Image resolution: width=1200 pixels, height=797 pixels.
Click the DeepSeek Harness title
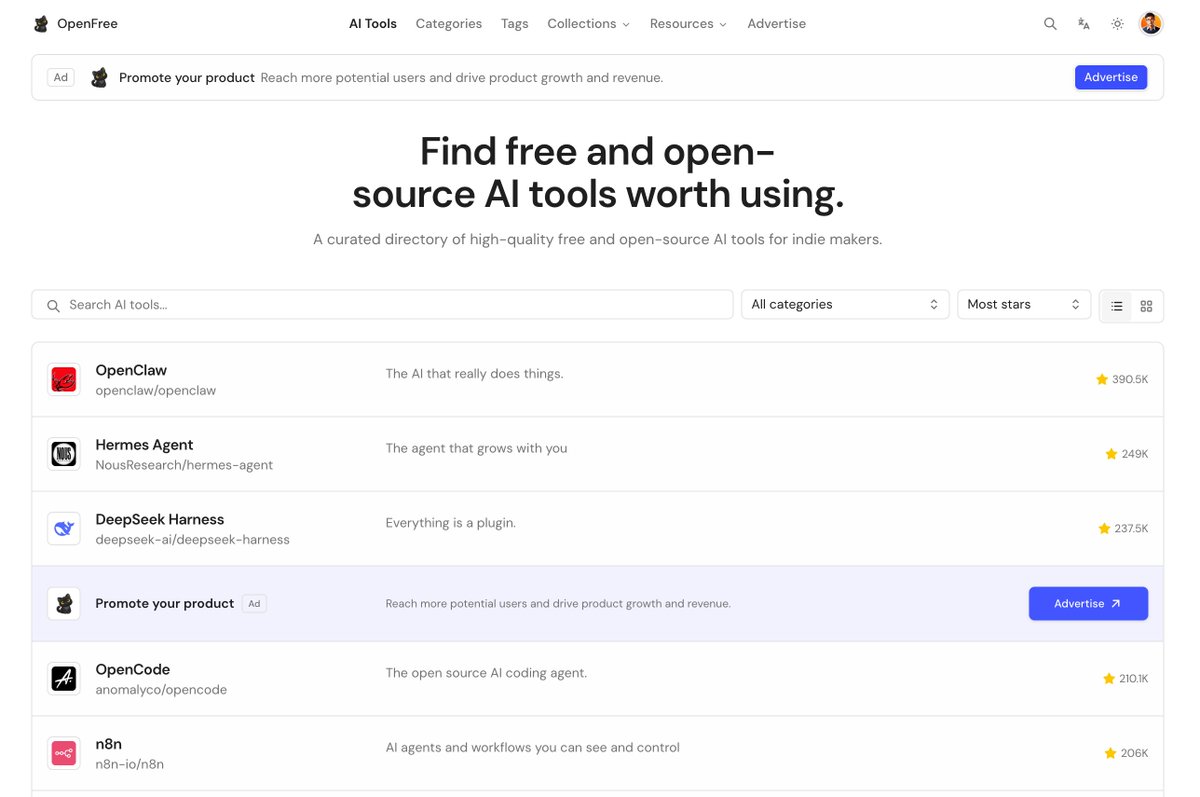click(160, 520)
